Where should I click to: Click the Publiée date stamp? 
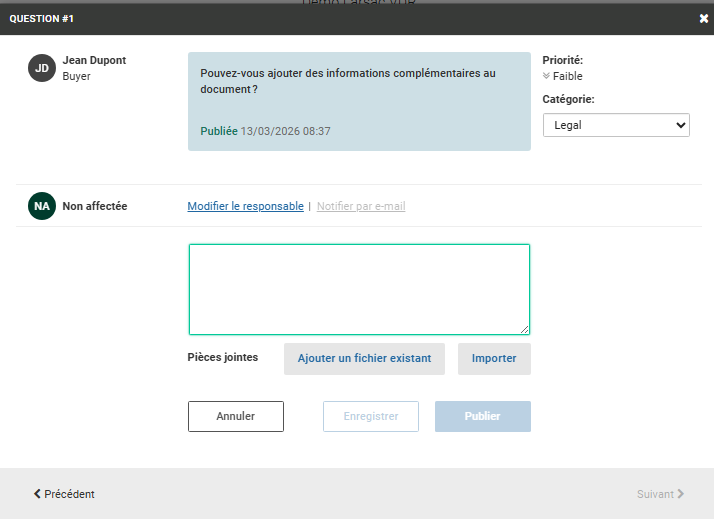266,131
